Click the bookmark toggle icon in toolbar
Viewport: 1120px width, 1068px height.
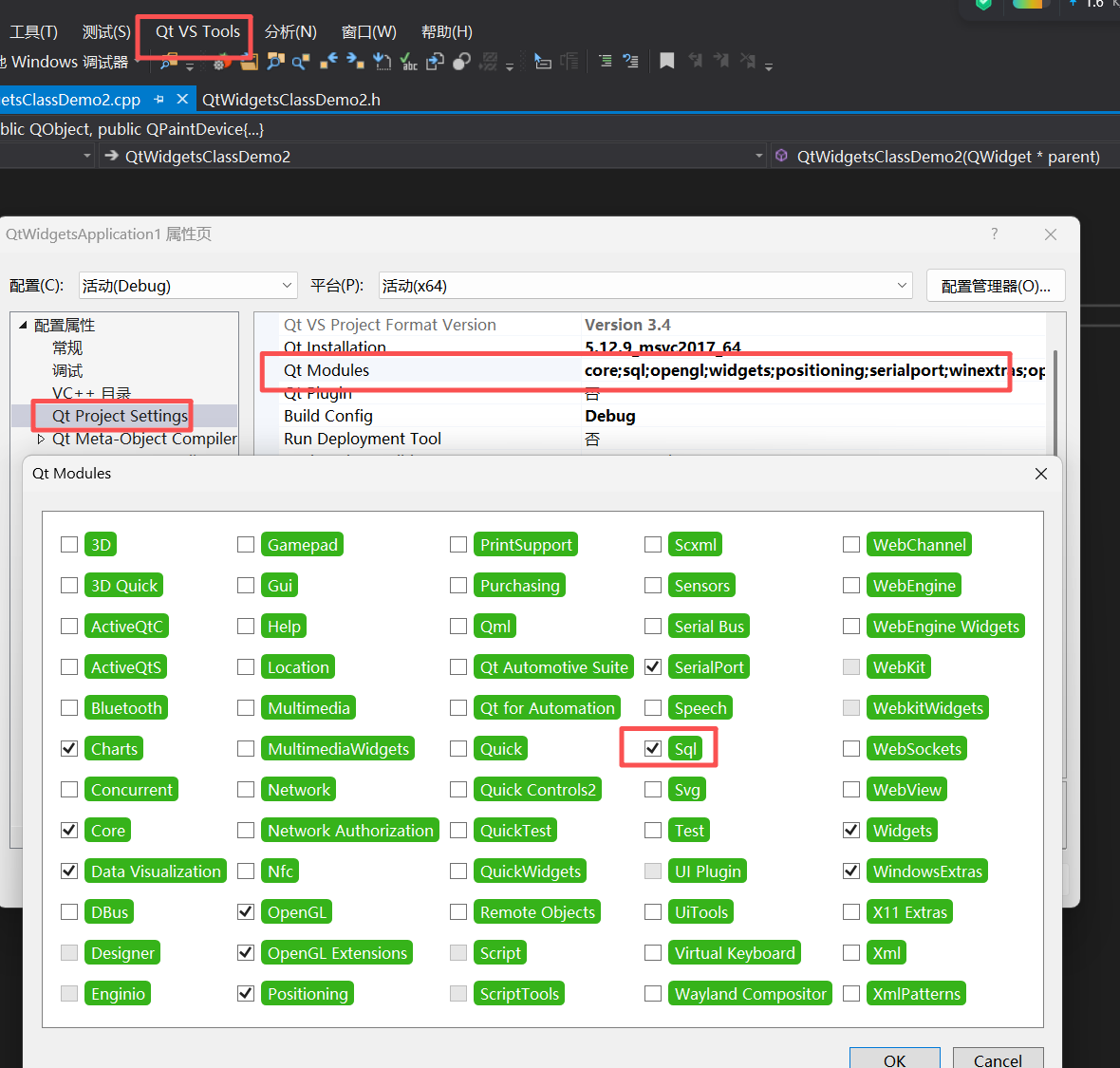666,62
